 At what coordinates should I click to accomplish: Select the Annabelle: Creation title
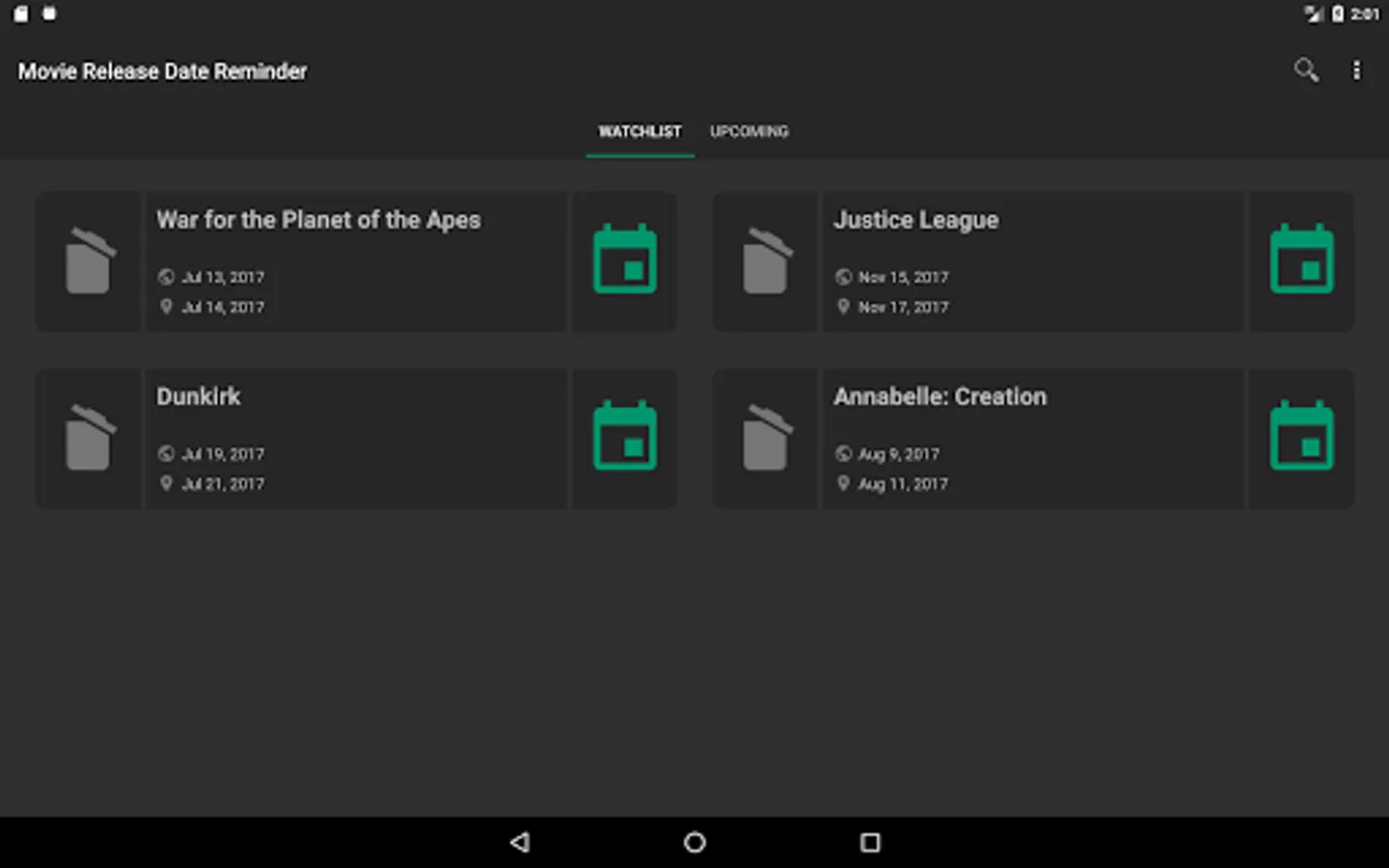(940, 396)
